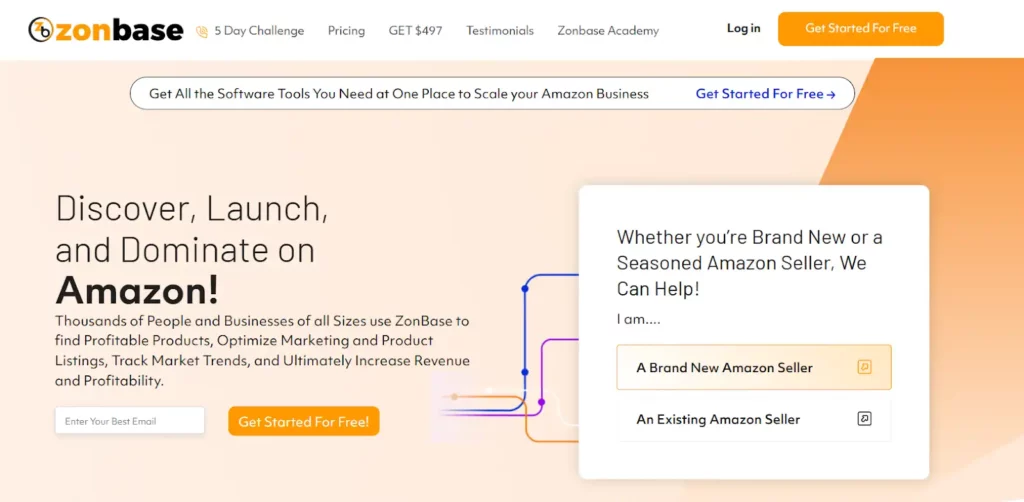Select A Brand New Amazon Seller option

754,367
